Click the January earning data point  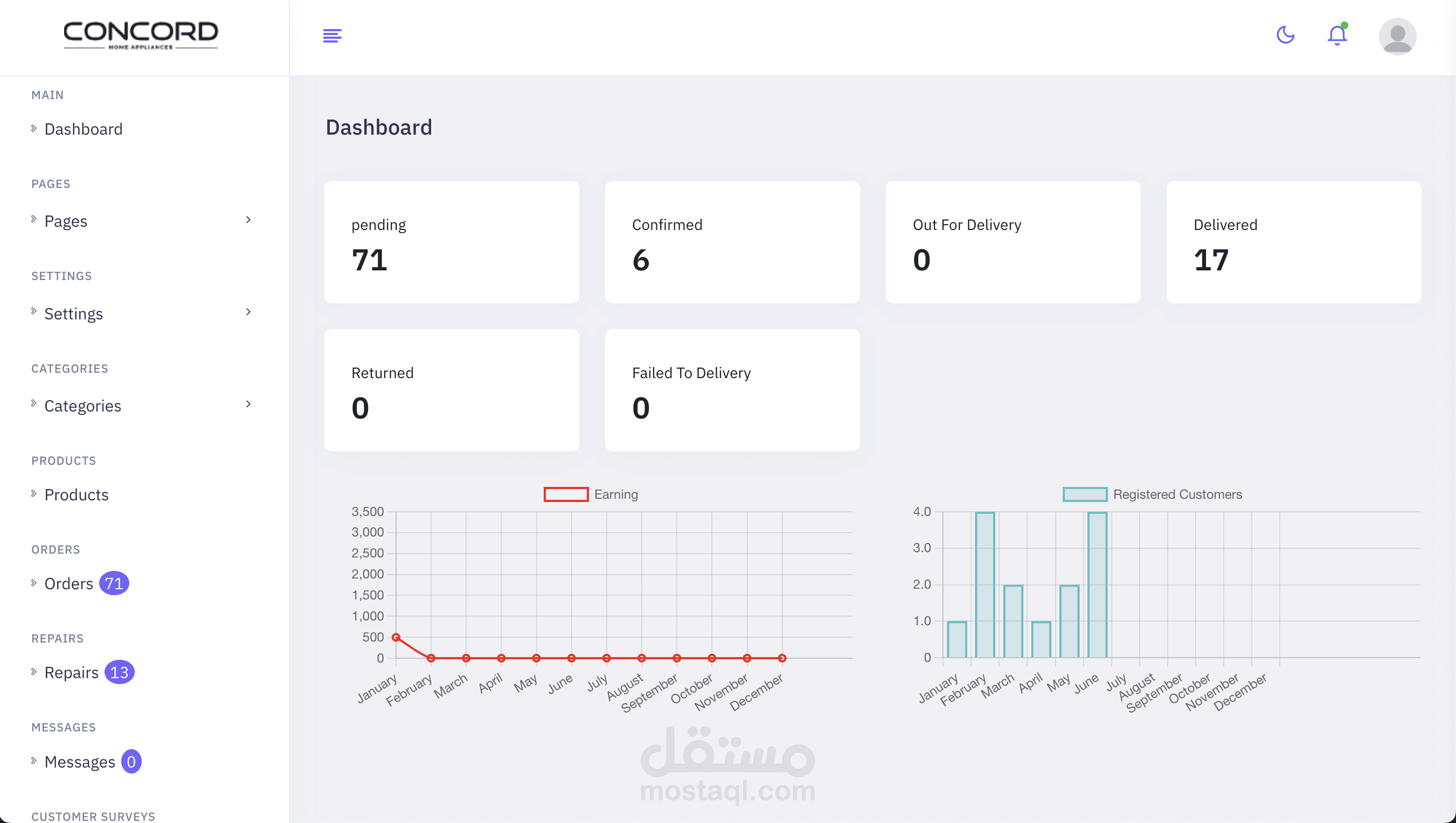396,638
